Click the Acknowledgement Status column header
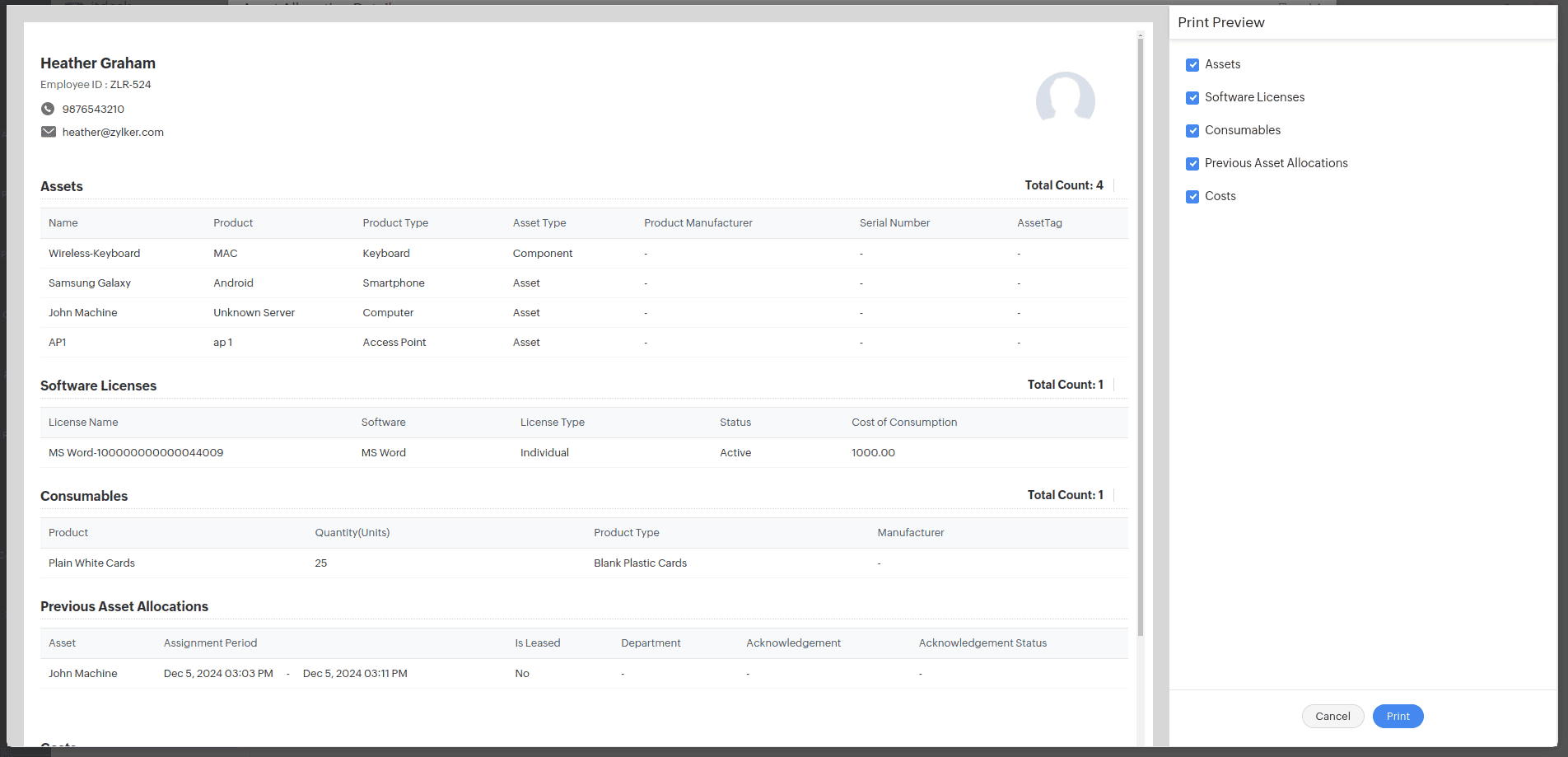The width and height of the screenshot is (1568, 757). (982, 643)
